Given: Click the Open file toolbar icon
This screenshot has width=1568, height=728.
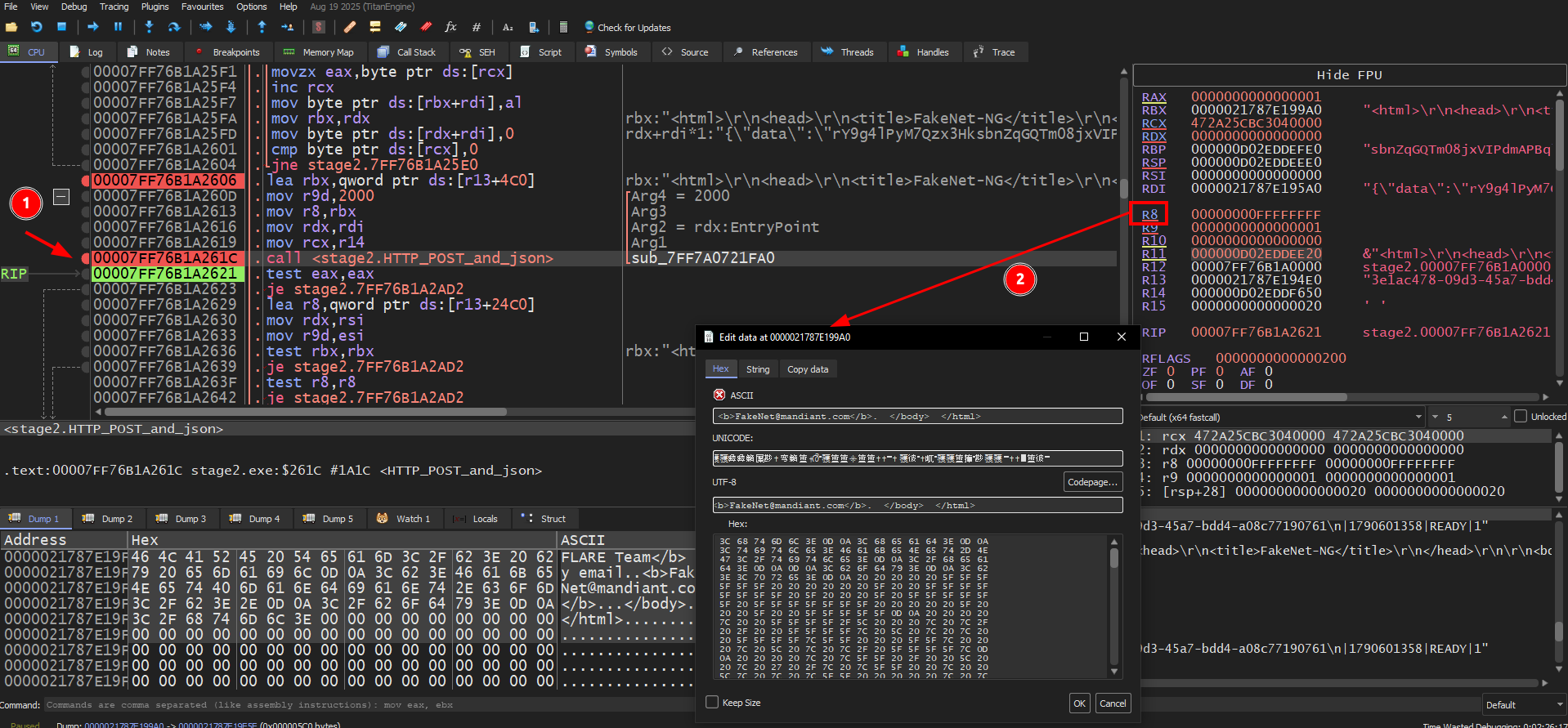Looking at the screenshot, I should pos(11,27).
